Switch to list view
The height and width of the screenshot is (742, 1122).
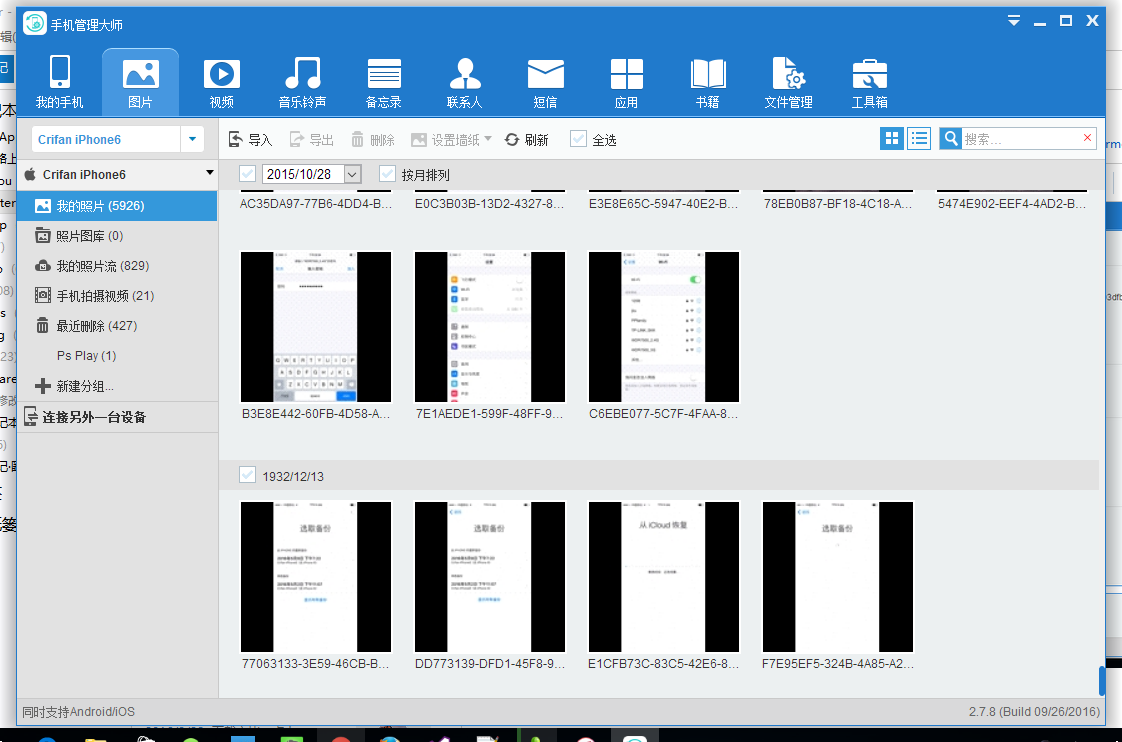click(919, 139)
